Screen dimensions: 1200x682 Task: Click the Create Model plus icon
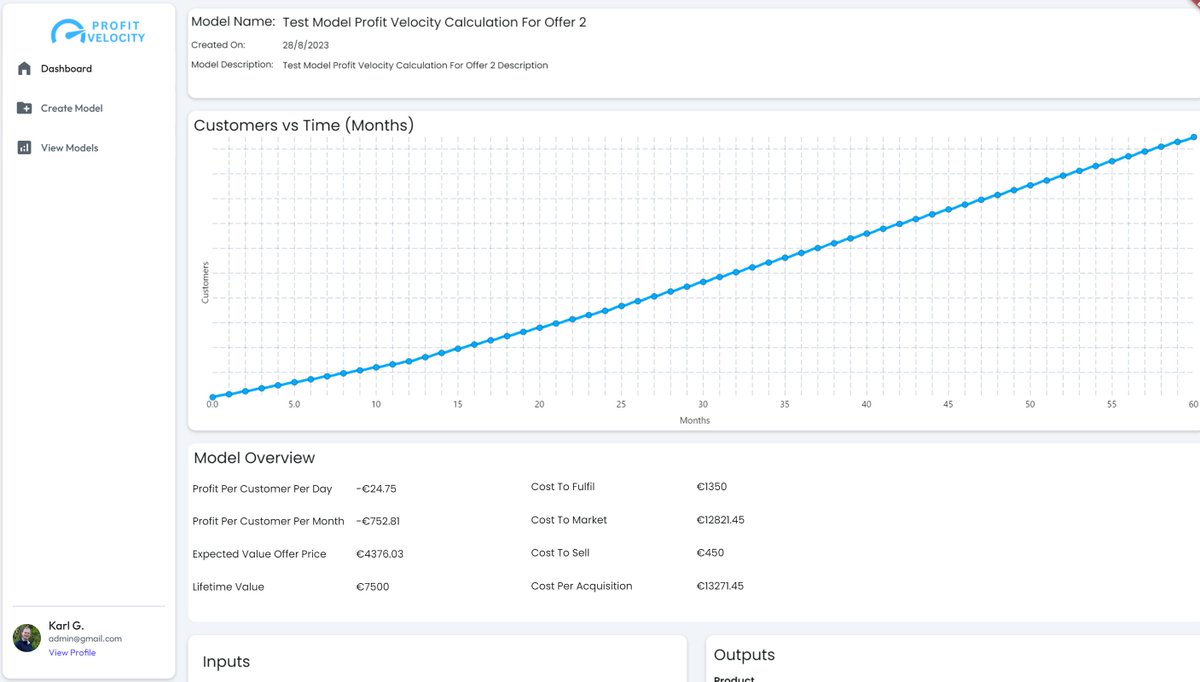pyautogui.click(x=23, y=108)
